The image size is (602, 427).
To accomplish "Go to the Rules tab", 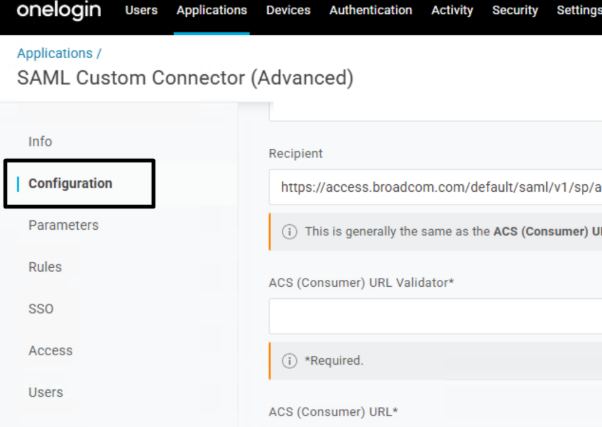I will coord(45,267).
